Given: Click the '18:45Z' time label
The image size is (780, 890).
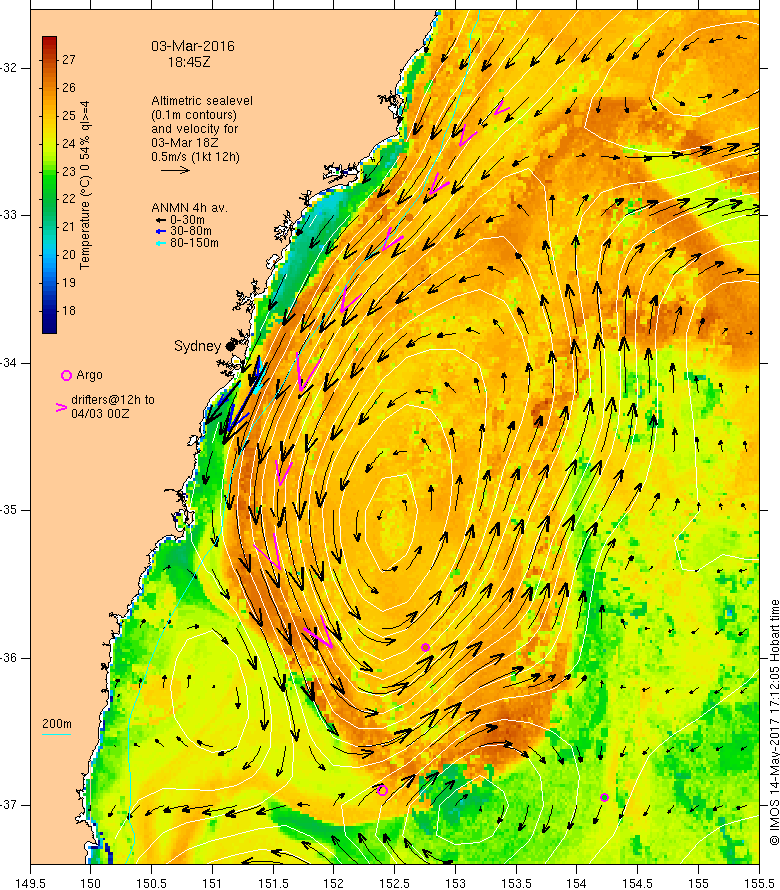Looking at the screenshot, I should click(x=188, y=62).
